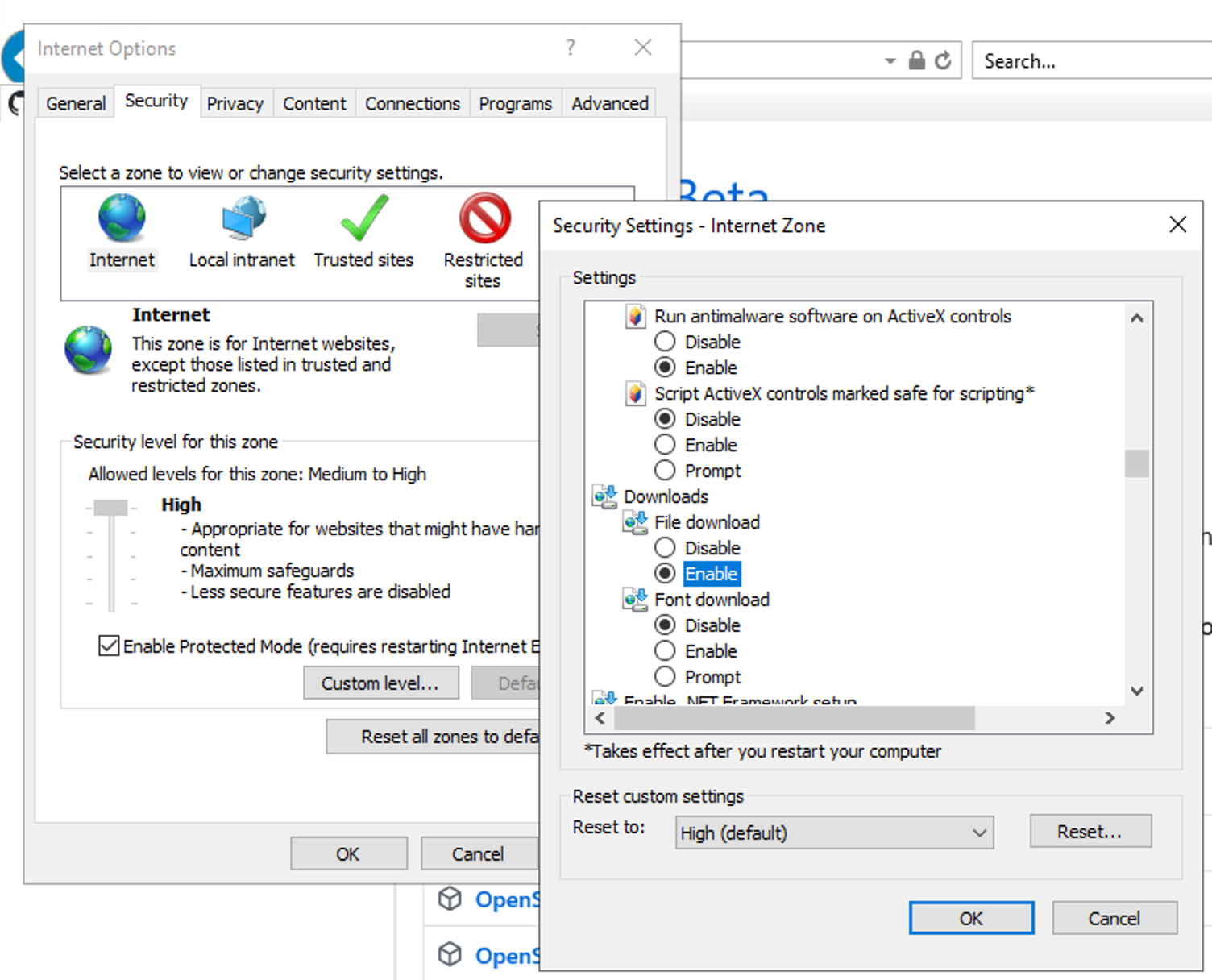
Task: Uncheck Enable Protected Mode
Action: [x=109, y=646]
